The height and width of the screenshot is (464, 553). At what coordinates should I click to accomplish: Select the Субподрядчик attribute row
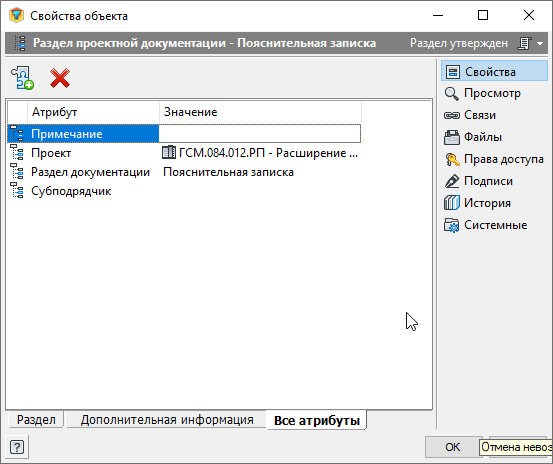click(x=184, y=191)
